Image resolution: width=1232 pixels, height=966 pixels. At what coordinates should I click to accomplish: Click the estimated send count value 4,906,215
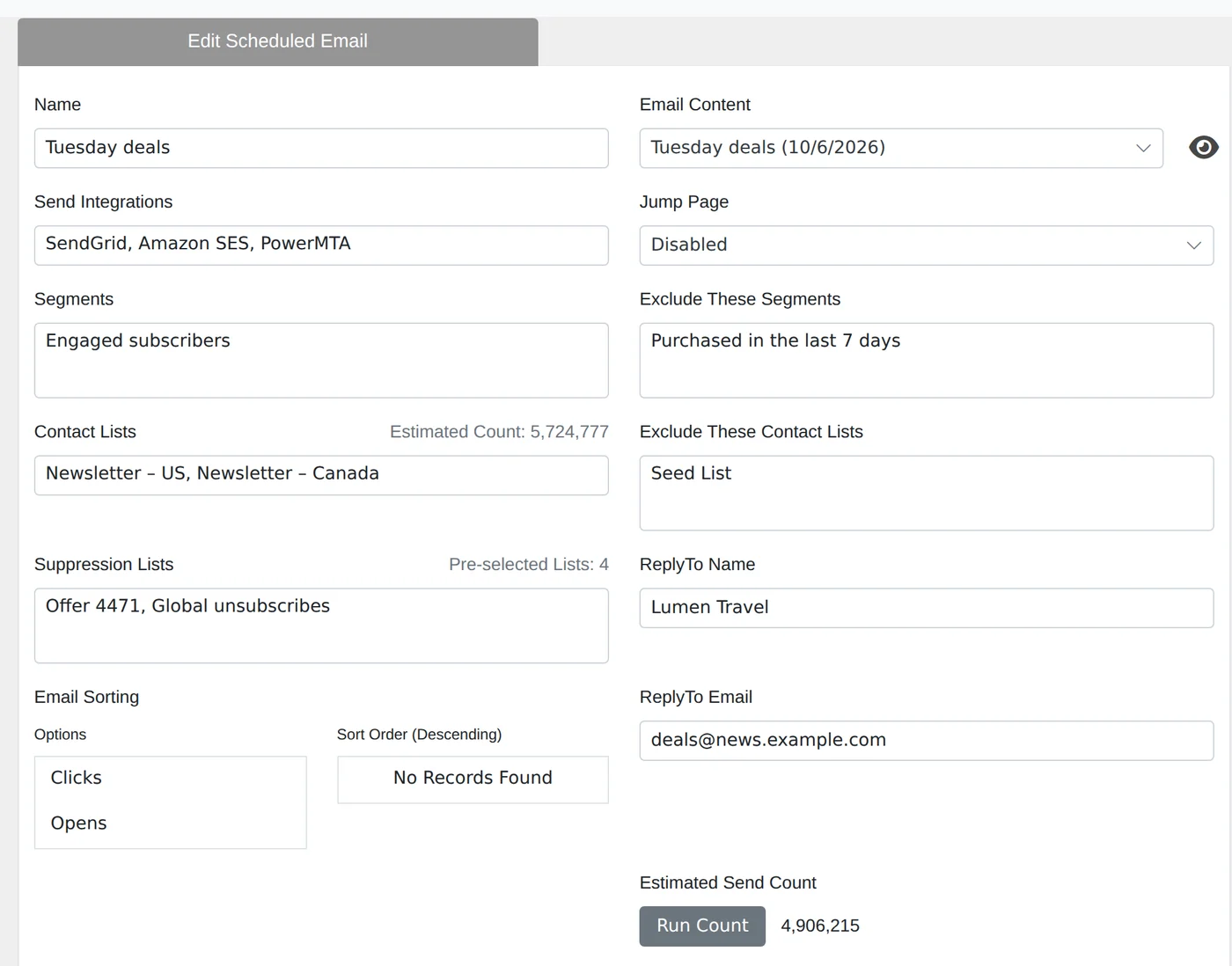pos(820,926)
